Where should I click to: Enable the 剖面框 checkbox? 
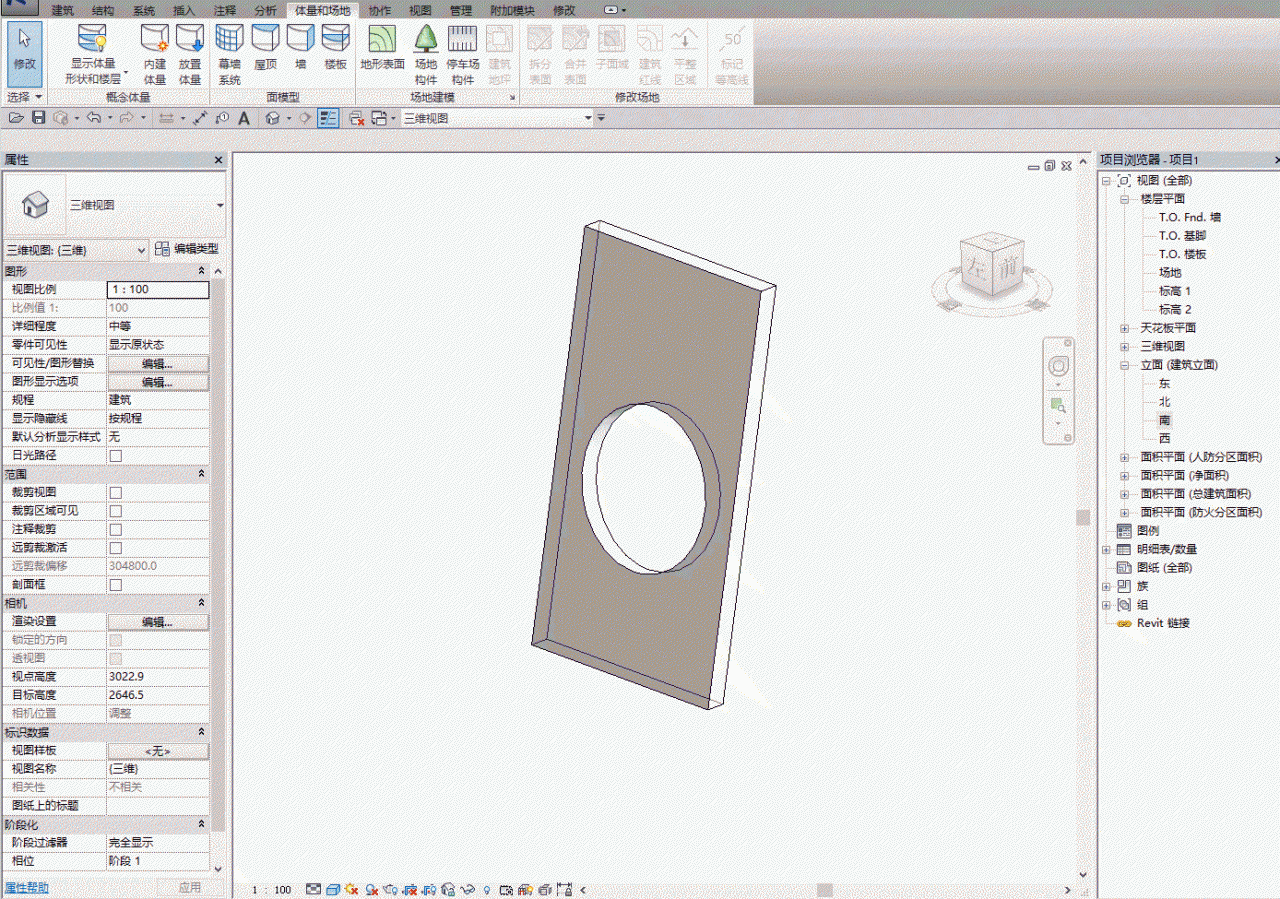coord(115,585)
